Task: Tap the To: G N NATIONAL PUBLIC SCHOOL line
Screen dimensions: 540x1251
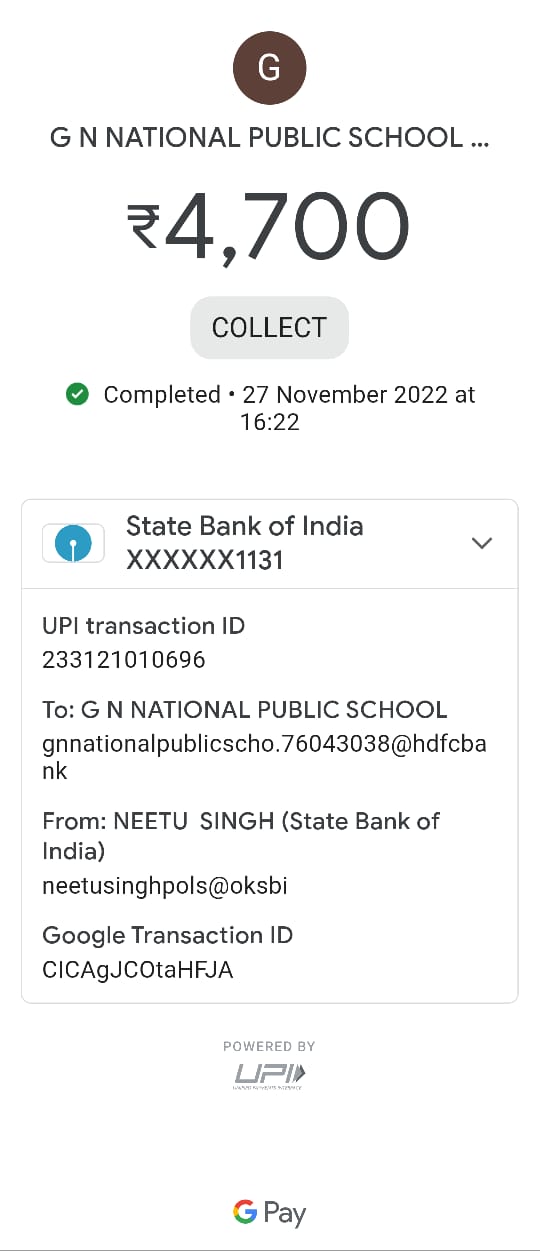Action: coord(245,710)
